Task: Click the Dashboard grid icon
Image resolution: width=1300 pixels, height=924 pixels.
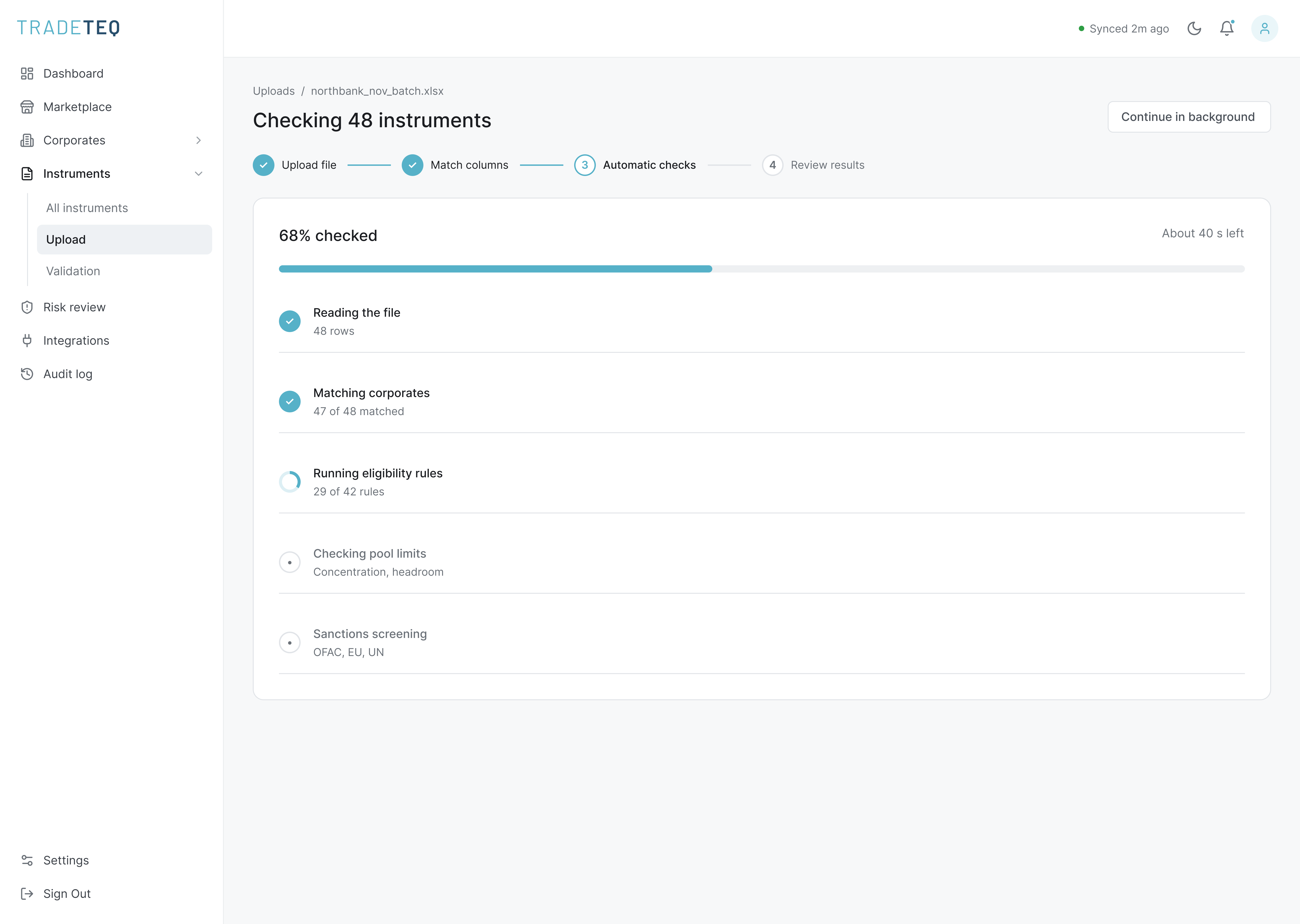Action: 27,73
